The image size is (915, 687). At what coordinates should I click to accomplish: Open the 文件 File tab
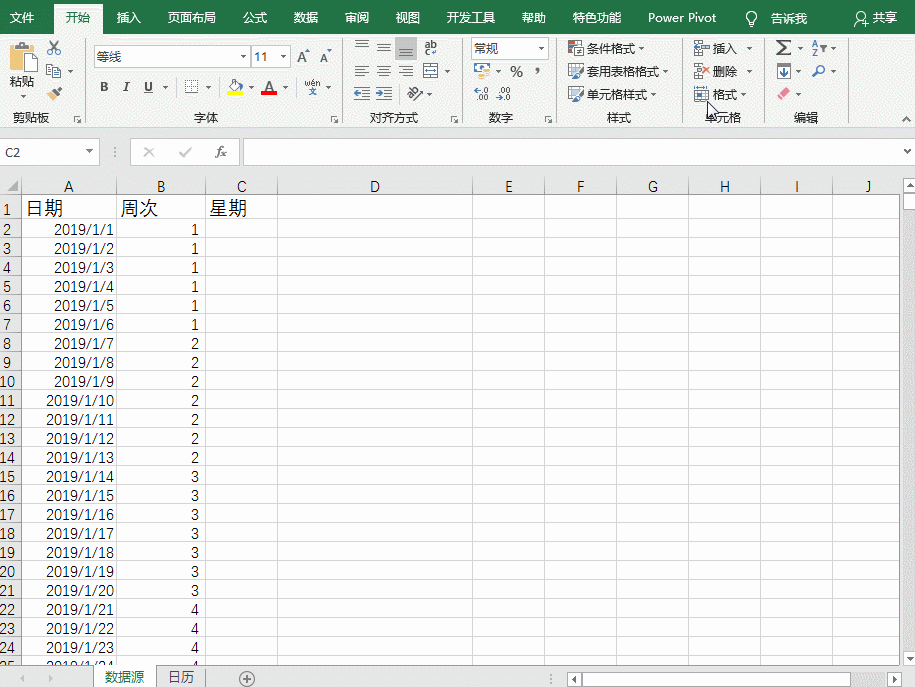tap(22, 18)
